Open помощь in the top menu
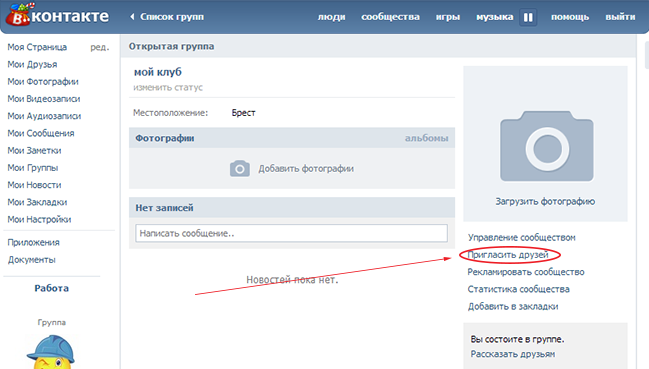Screen dimensions: 649x369 point(570,17)
